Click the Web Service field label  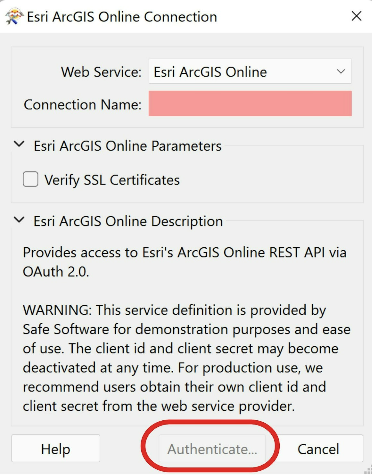(x=101, y=72)
